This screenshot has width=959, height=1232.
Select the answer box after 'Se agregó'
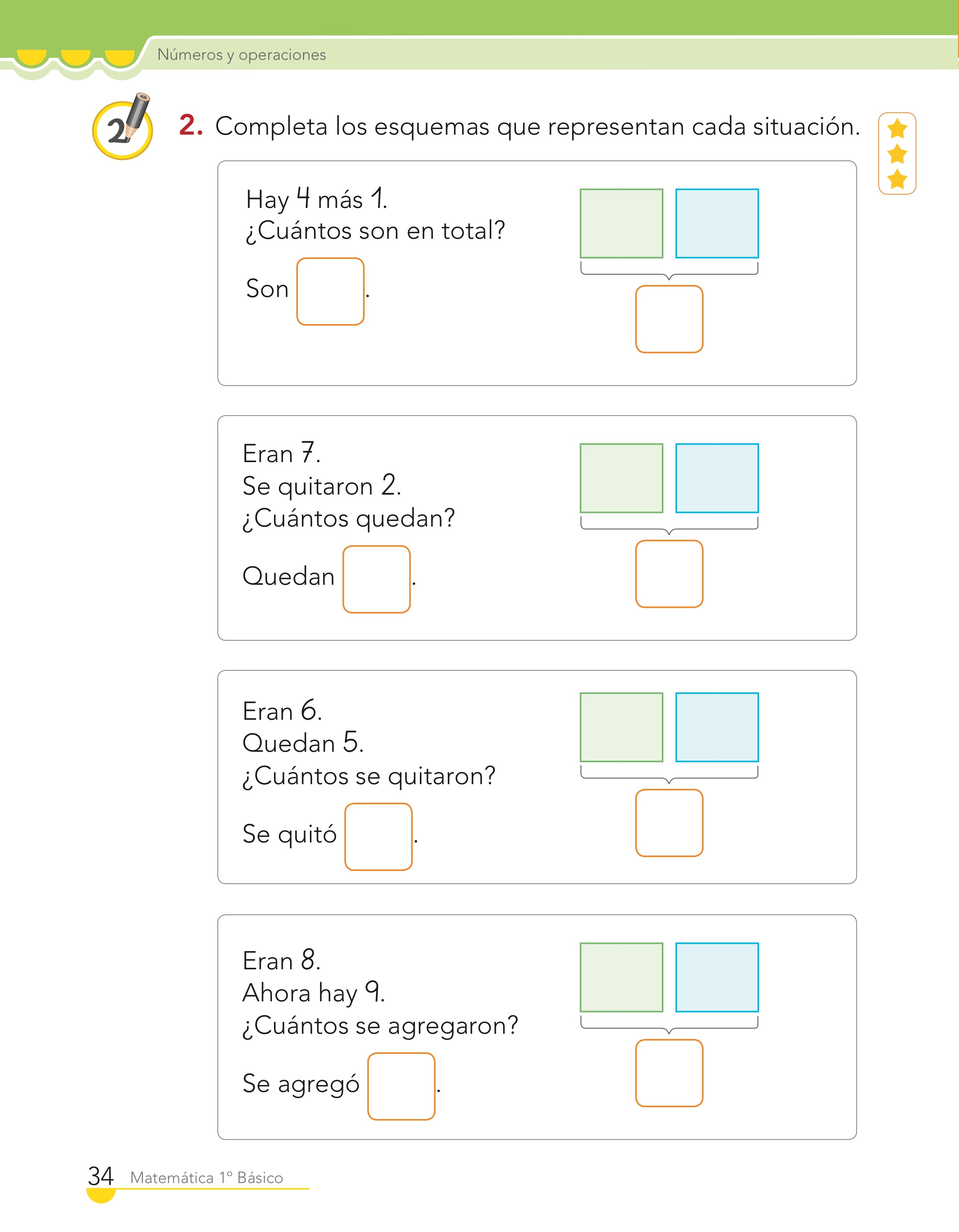(x=401, y=1086)
